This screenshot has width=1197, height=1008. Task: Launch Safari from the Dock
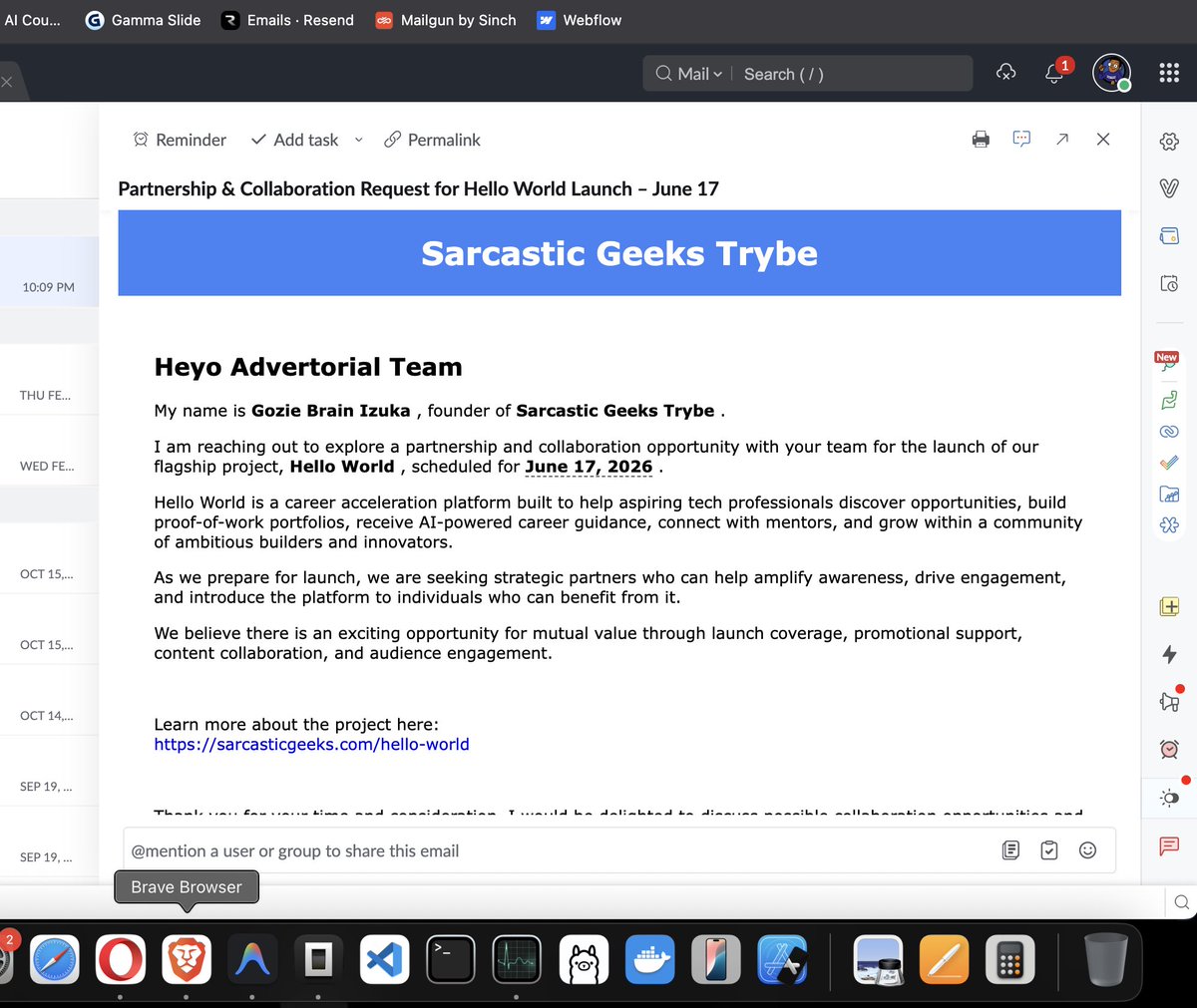pos(55,960)
